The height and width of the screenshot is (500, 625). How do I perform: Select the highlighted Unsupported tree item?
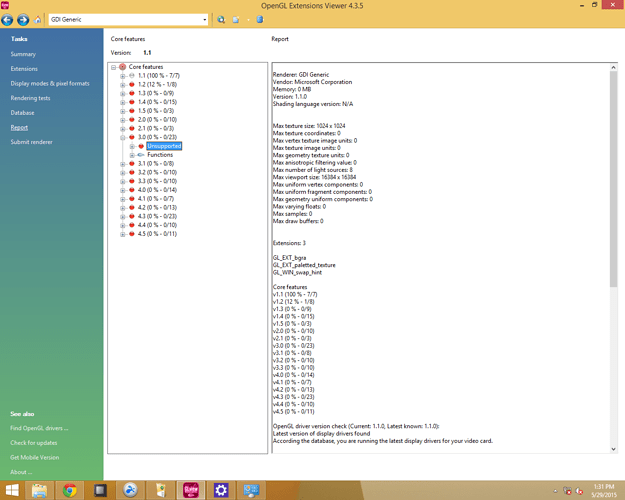coord(164,146)
